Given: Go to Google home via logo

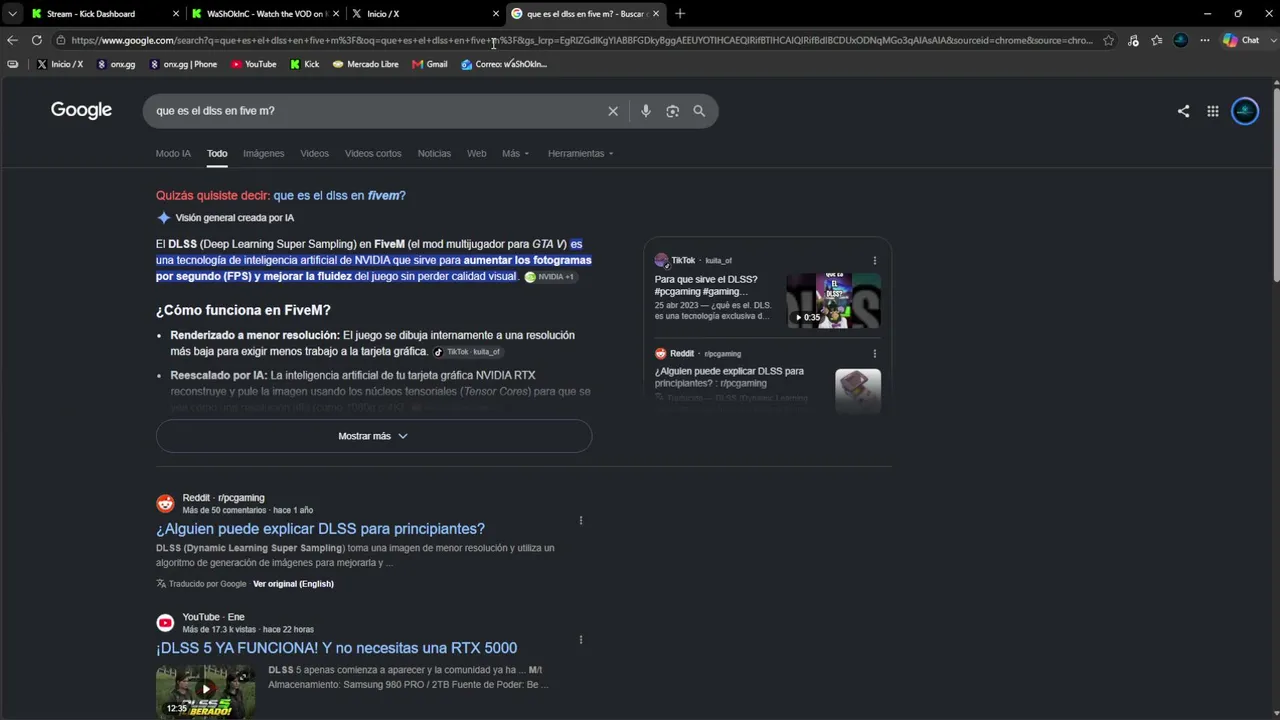Looking at the screenshot, I should click(81, 110).
